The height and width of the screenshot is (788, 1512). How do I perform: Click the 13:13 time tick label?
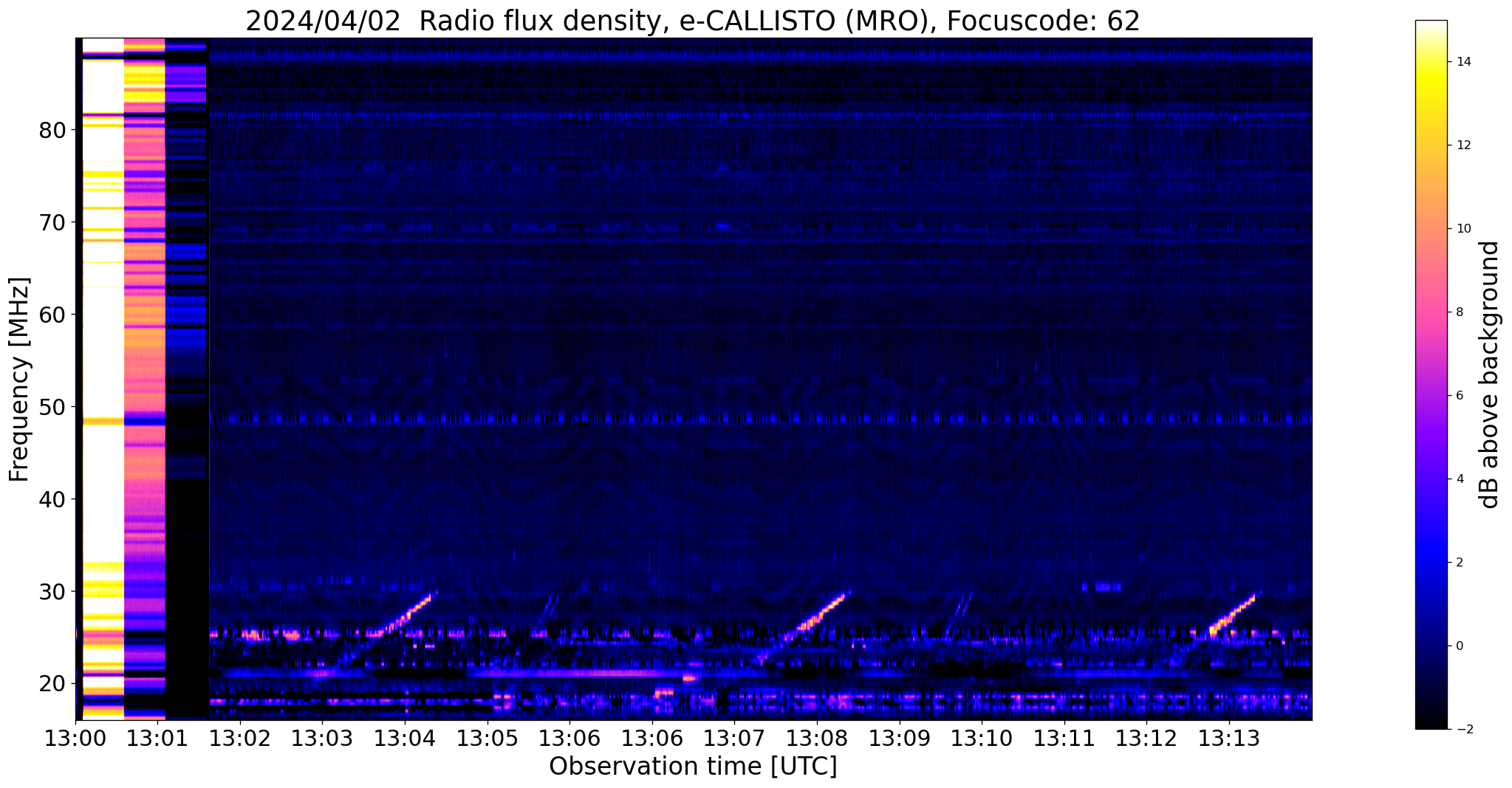coord(1229,739)
